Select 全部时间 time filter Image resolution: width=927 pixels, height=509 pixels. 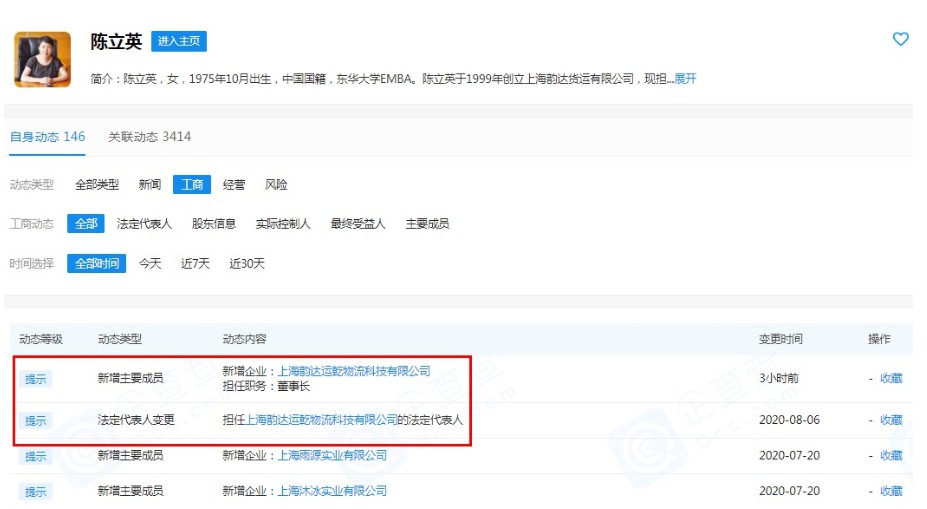(96, 263)
